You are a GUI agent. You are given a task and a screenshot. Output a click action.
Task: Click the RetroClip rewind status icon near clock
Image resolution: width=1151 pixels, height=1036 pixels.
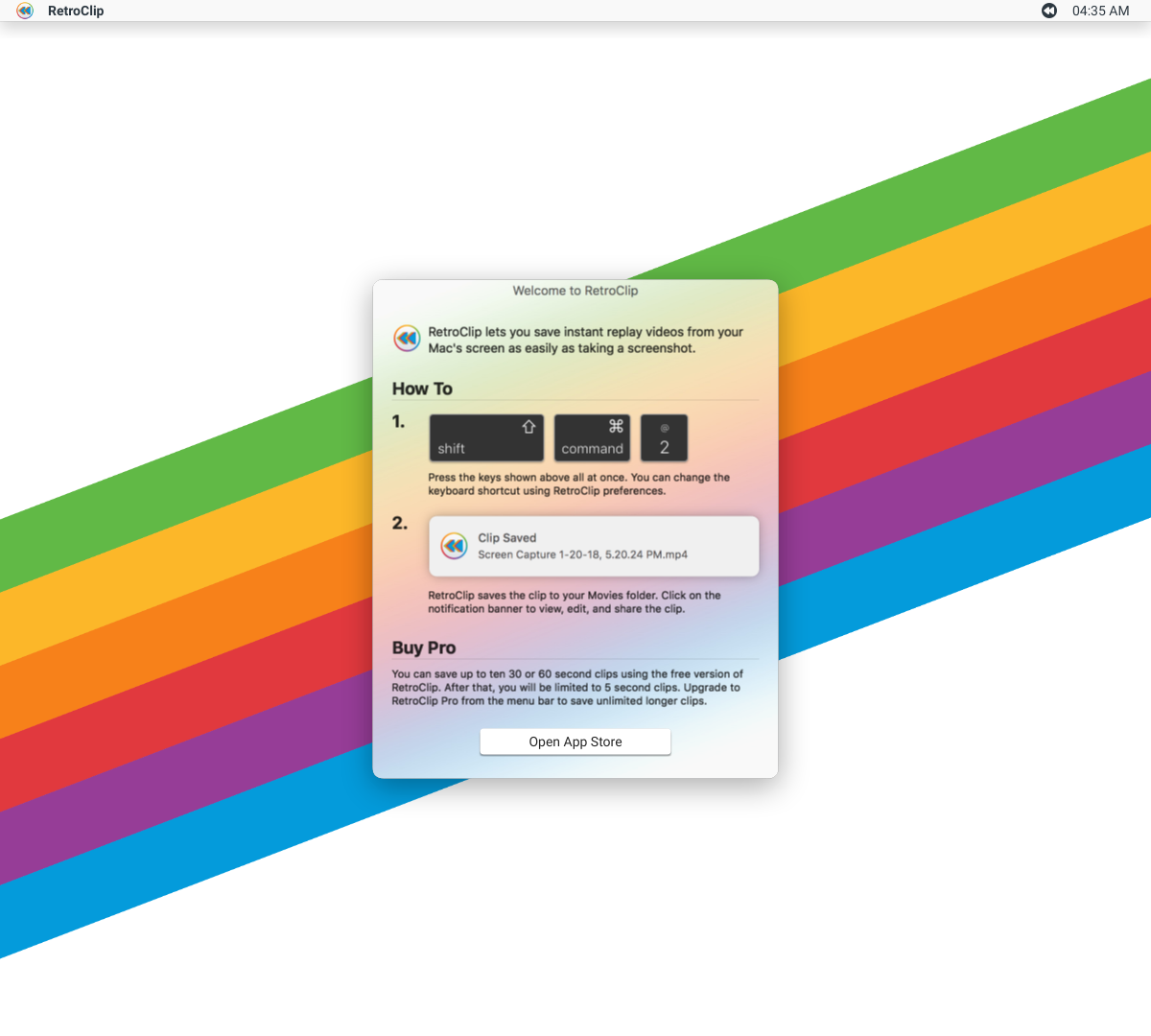pos(1049,11)
